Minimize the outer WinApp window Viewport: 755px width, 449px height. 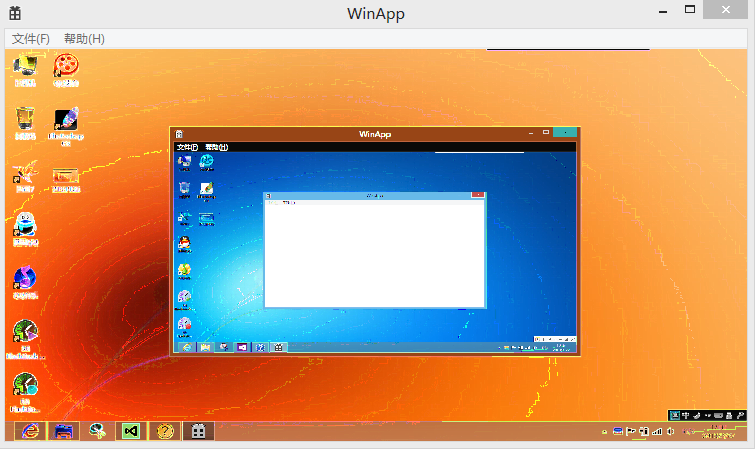coord(663,11)
